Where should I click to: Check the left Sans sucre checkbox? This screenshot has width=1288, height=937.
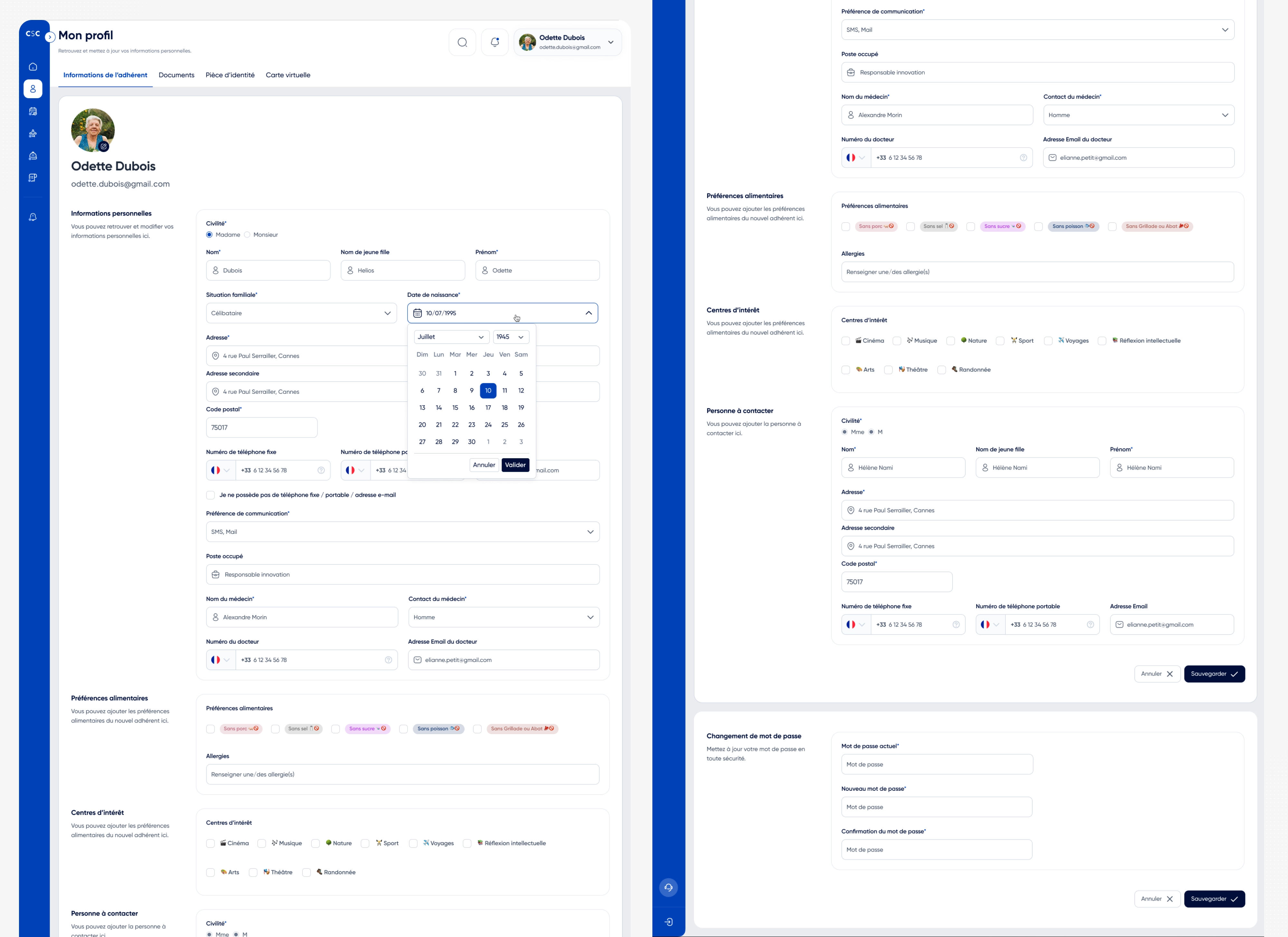click(336, 729)
